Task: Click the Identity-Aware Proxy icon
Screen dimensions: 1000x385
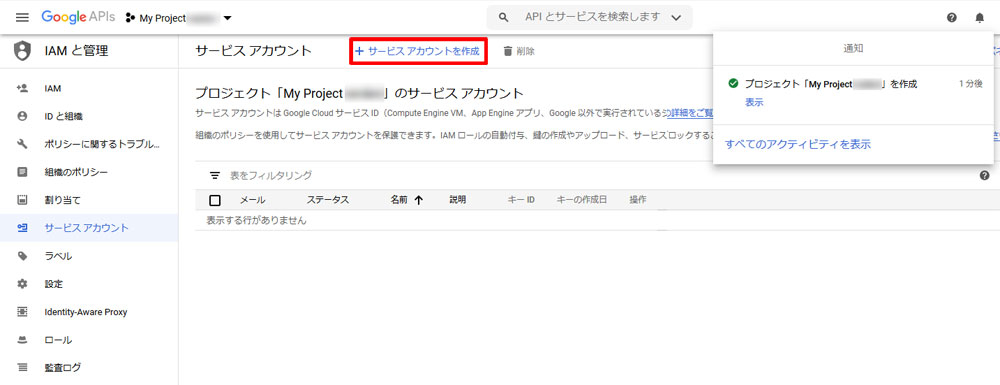Action: pyautogui.click(x=22, y=312)
